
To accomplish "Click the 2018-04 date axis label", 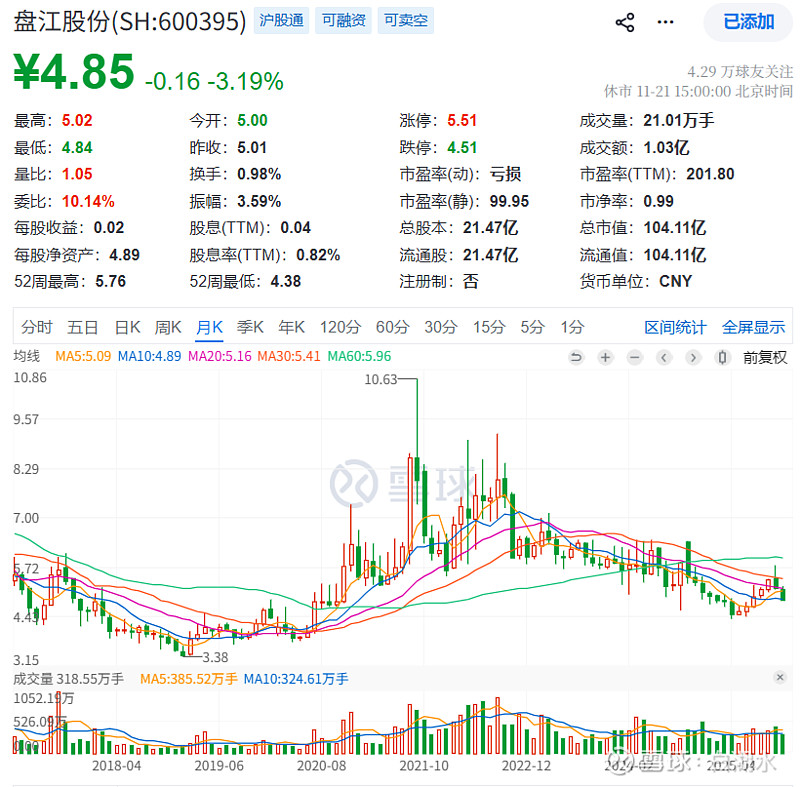I will point(116,766).
